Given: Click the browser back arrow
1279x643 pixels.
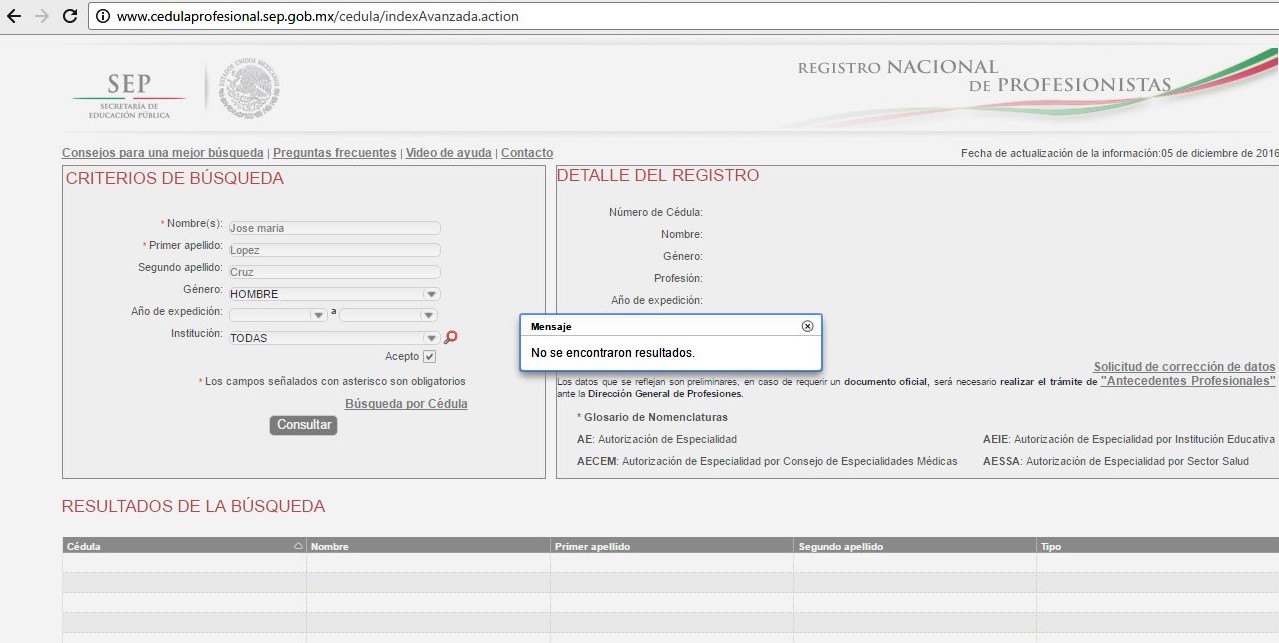Looking at the screenshot, I should [14, 17].
